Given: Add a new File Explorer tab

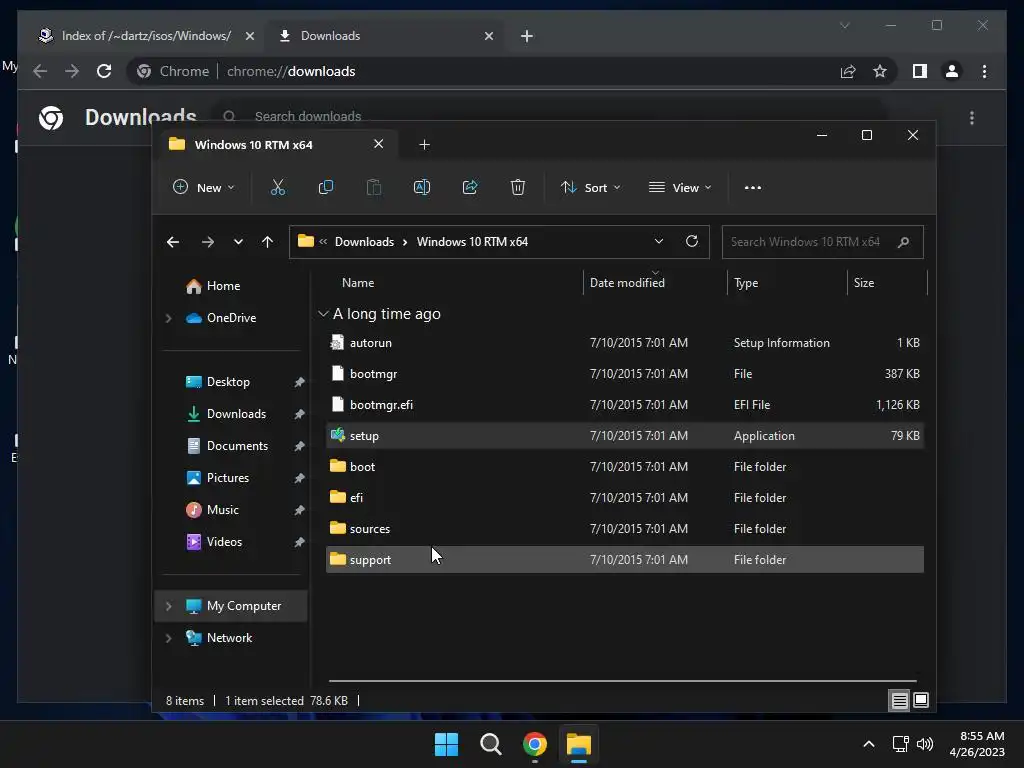Looking at the screenshot, I should click(424, 144).
